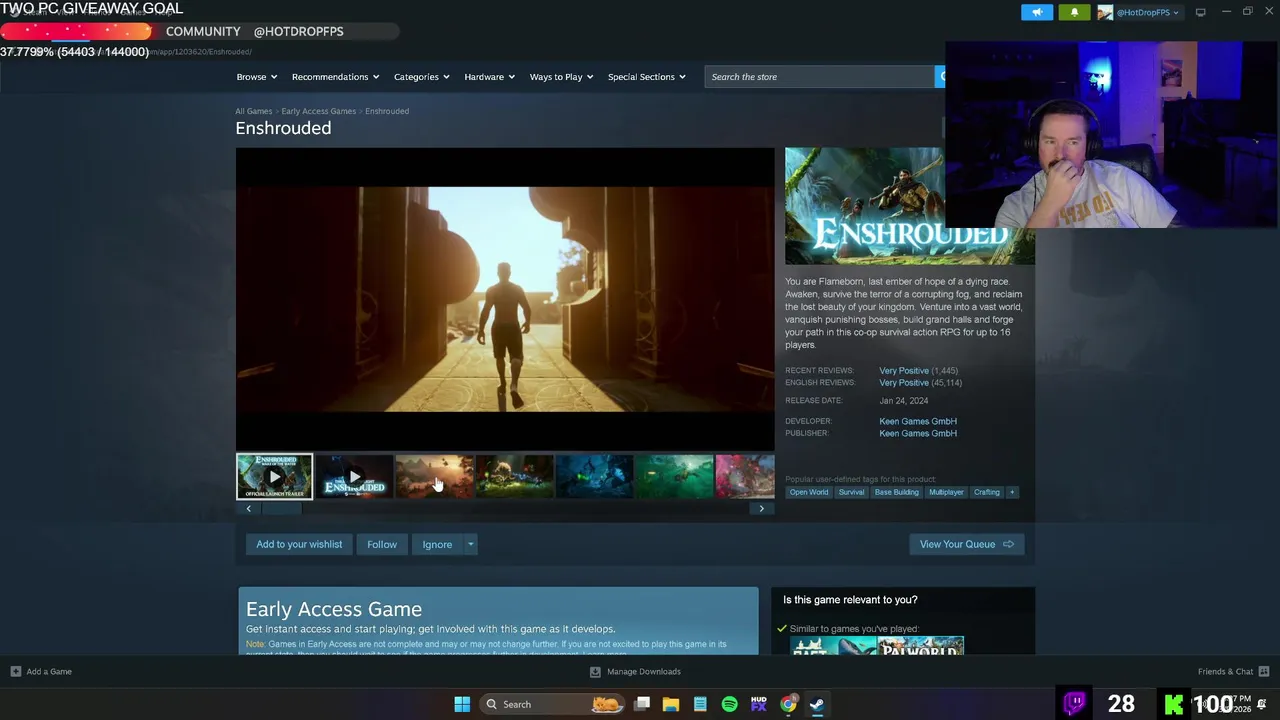Click the Base Building tag

pyautogui.click(x=896, y=492)
